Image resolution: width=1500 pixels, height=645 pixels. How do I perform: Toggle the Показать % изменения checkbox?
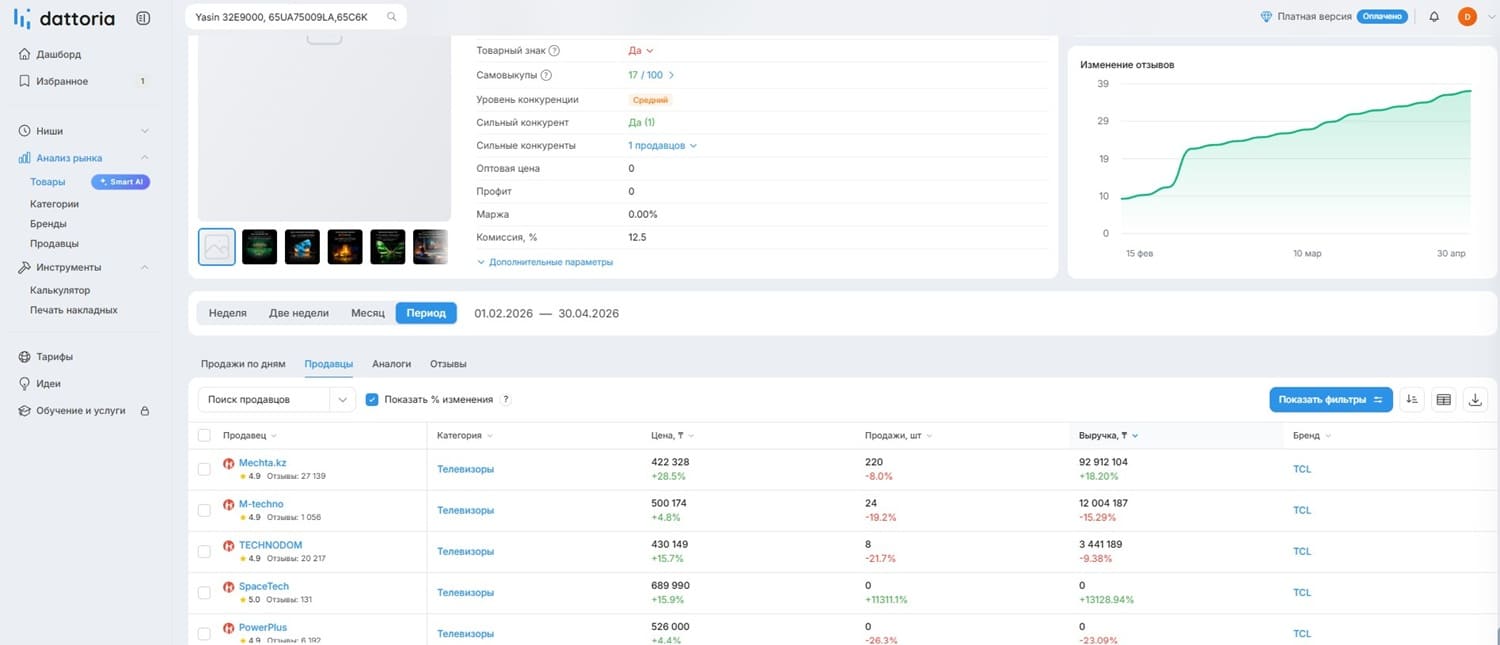pos(372,400)
